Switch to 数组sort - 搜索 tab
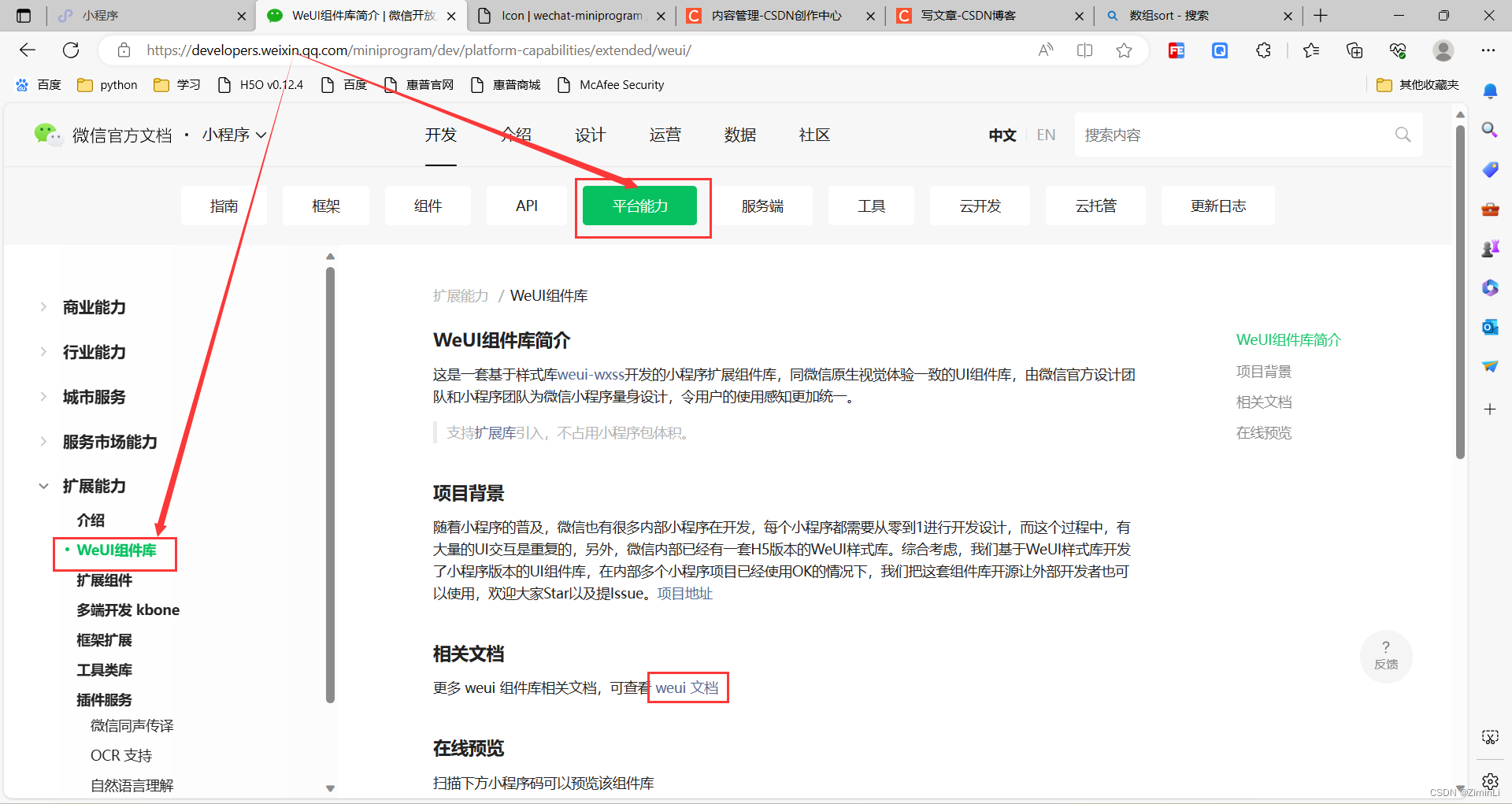The width and height of the screenshot is (1512, 804). tap(1197, 15)
